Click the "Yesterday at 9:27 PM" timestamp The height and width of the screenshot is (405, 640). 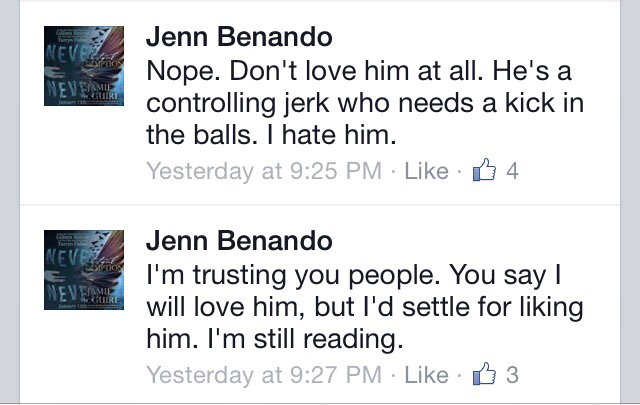tap(264, 375)
